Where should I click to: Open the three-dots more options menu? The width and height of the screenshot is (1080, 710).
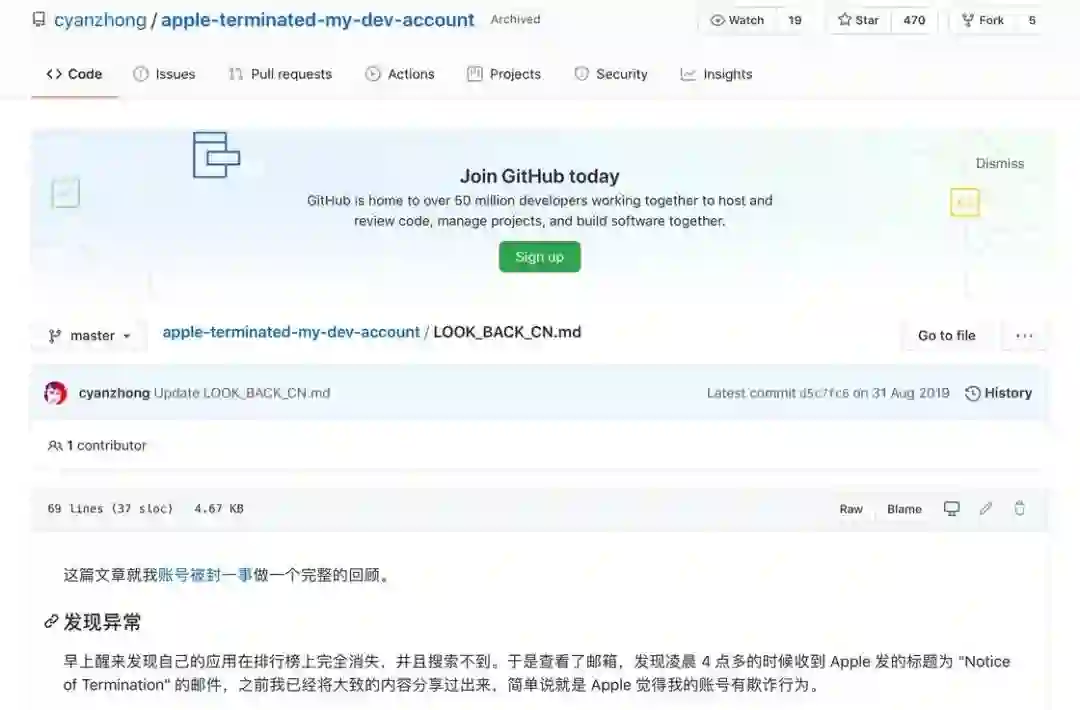tap(1024, 335)
